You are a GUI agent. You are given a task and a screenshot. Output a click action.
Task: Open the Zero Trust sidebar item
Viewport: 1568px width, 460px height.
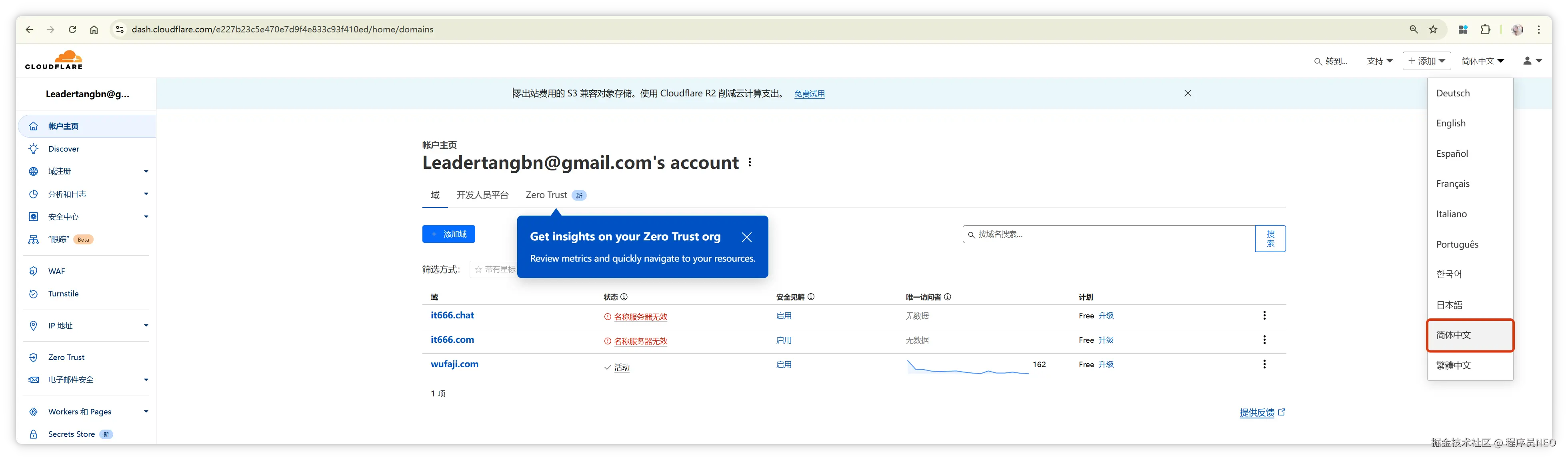point(66,358)
